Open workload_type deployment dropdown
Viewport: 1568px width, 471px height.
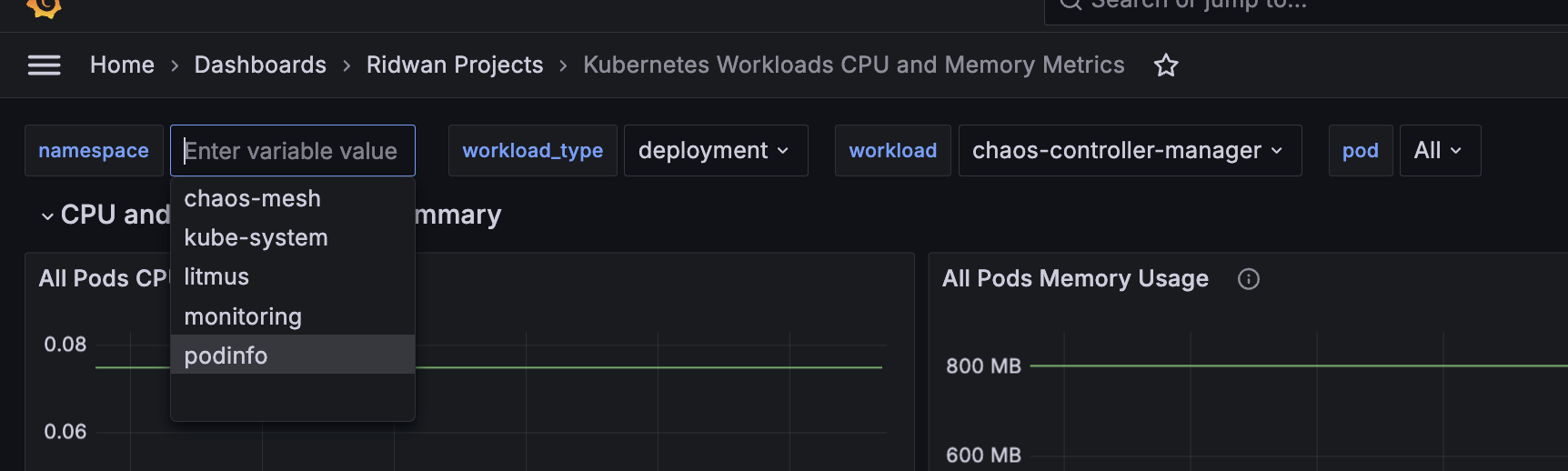pyautogui.click(x=716, y=151)
